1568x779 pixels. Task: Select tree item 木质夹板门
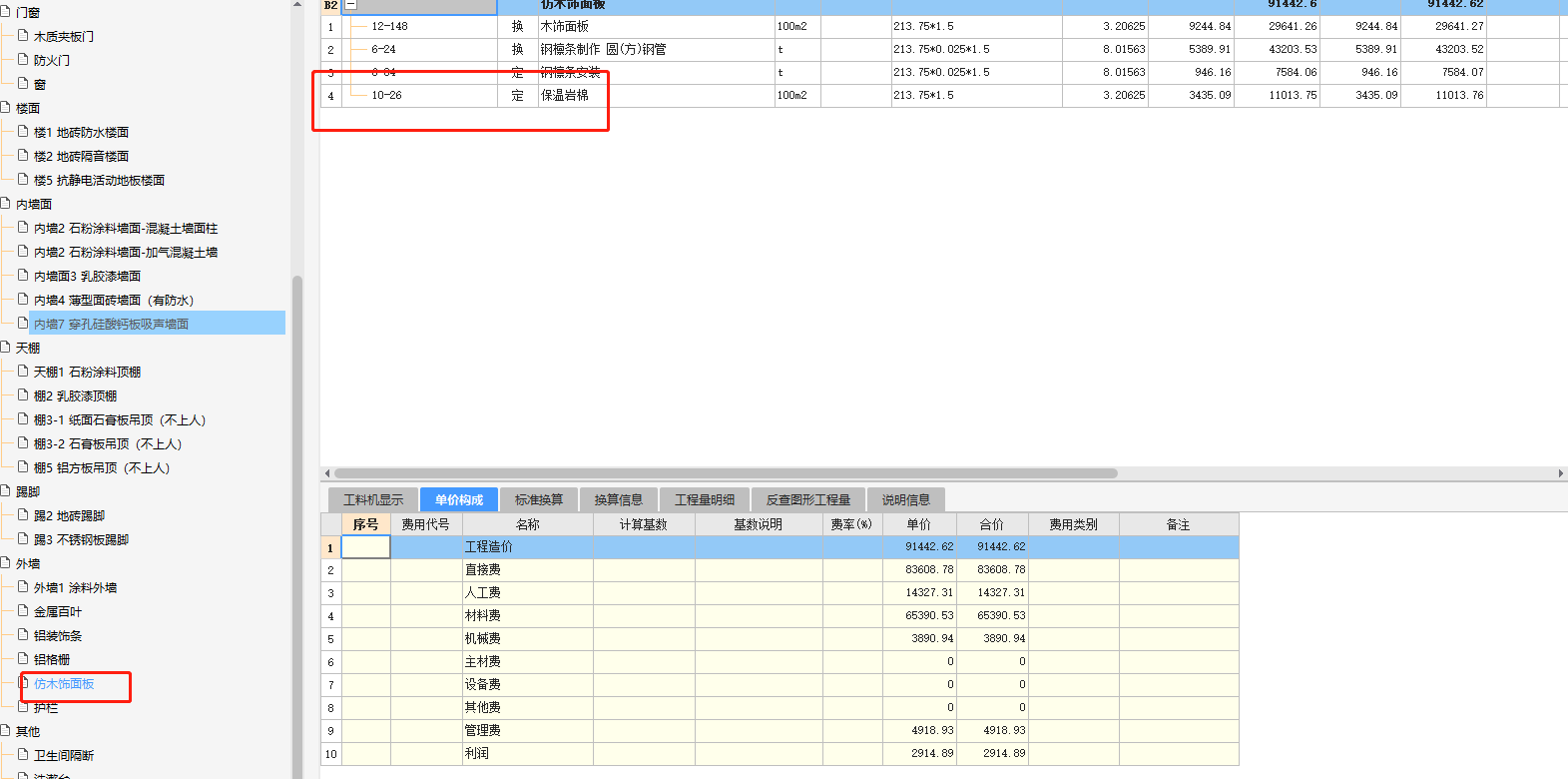pyautogui.click(x=64, y=37)
